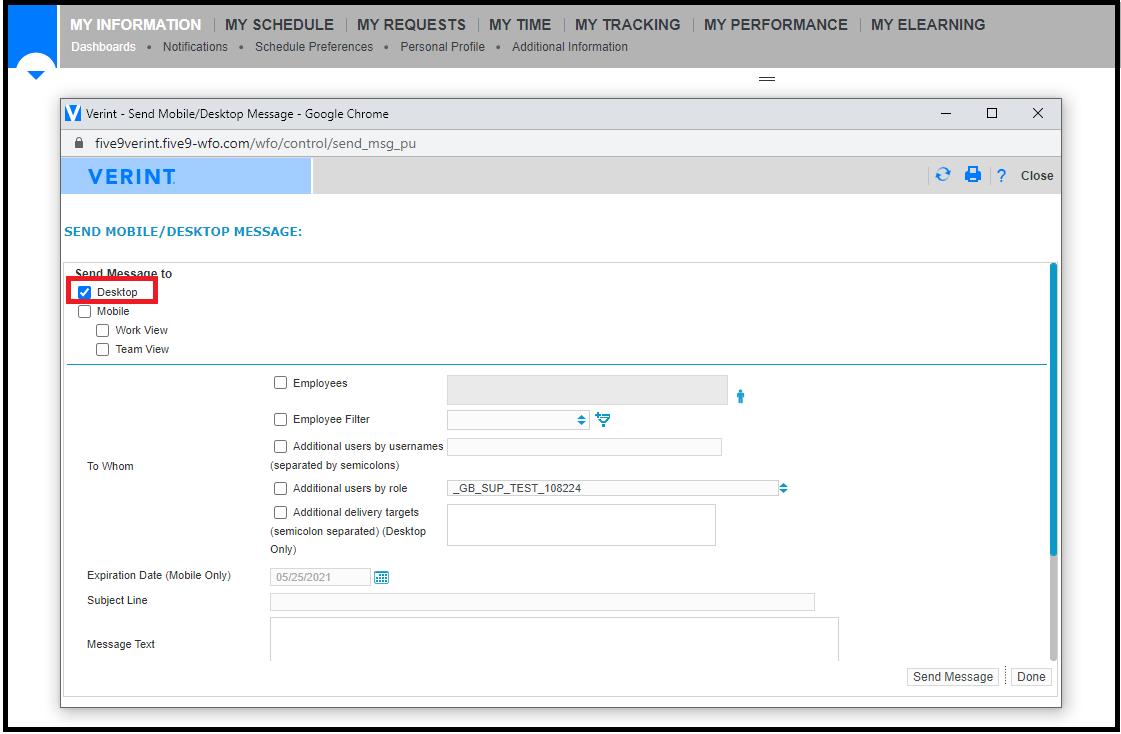Screen dimensions: 1121x734
Task: Check Additional users by usernames
Action: tap(280, 446)
